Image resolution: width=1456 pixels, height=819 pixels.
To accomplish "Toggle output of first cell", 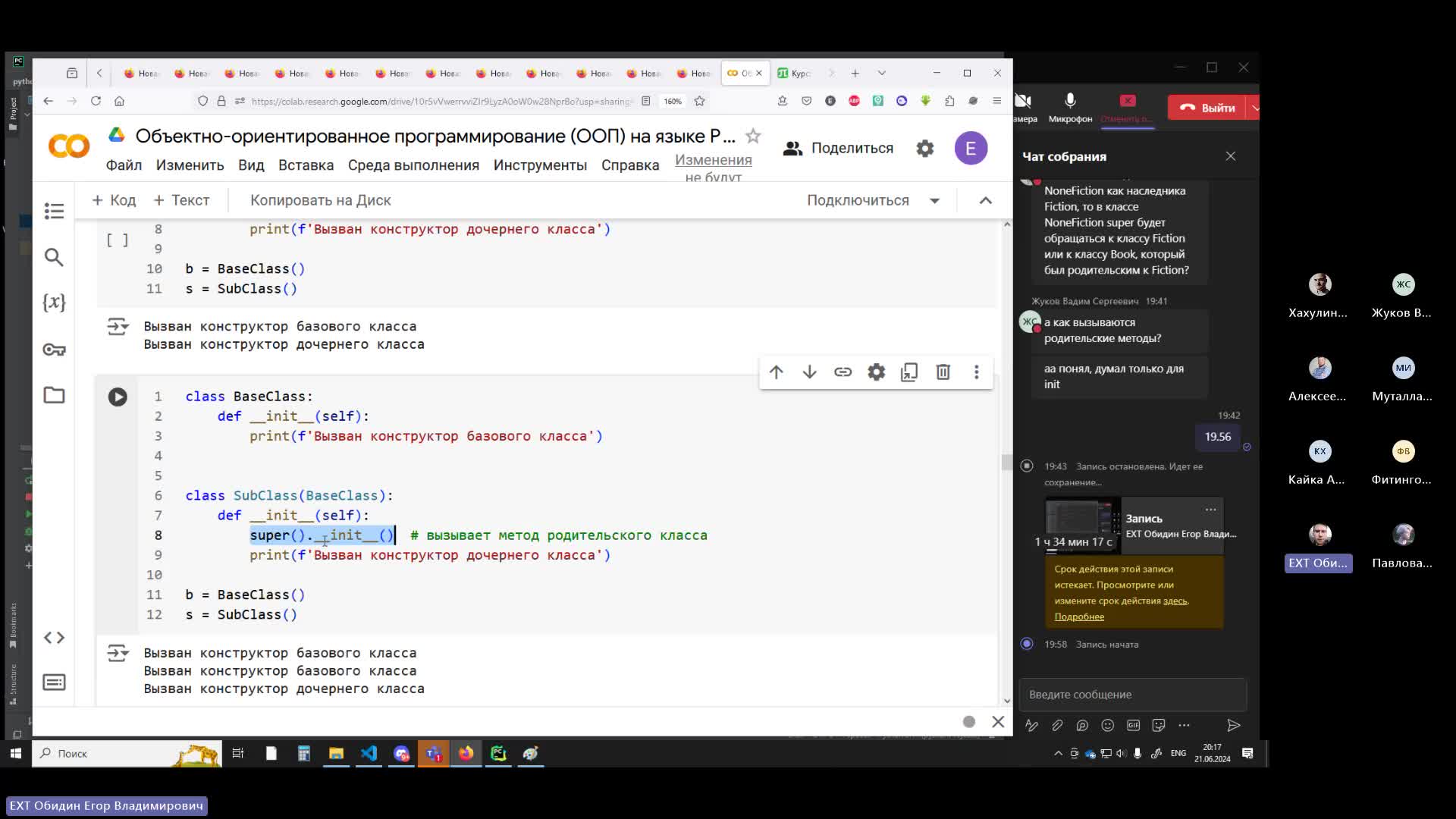I will (x=118, y=327).
